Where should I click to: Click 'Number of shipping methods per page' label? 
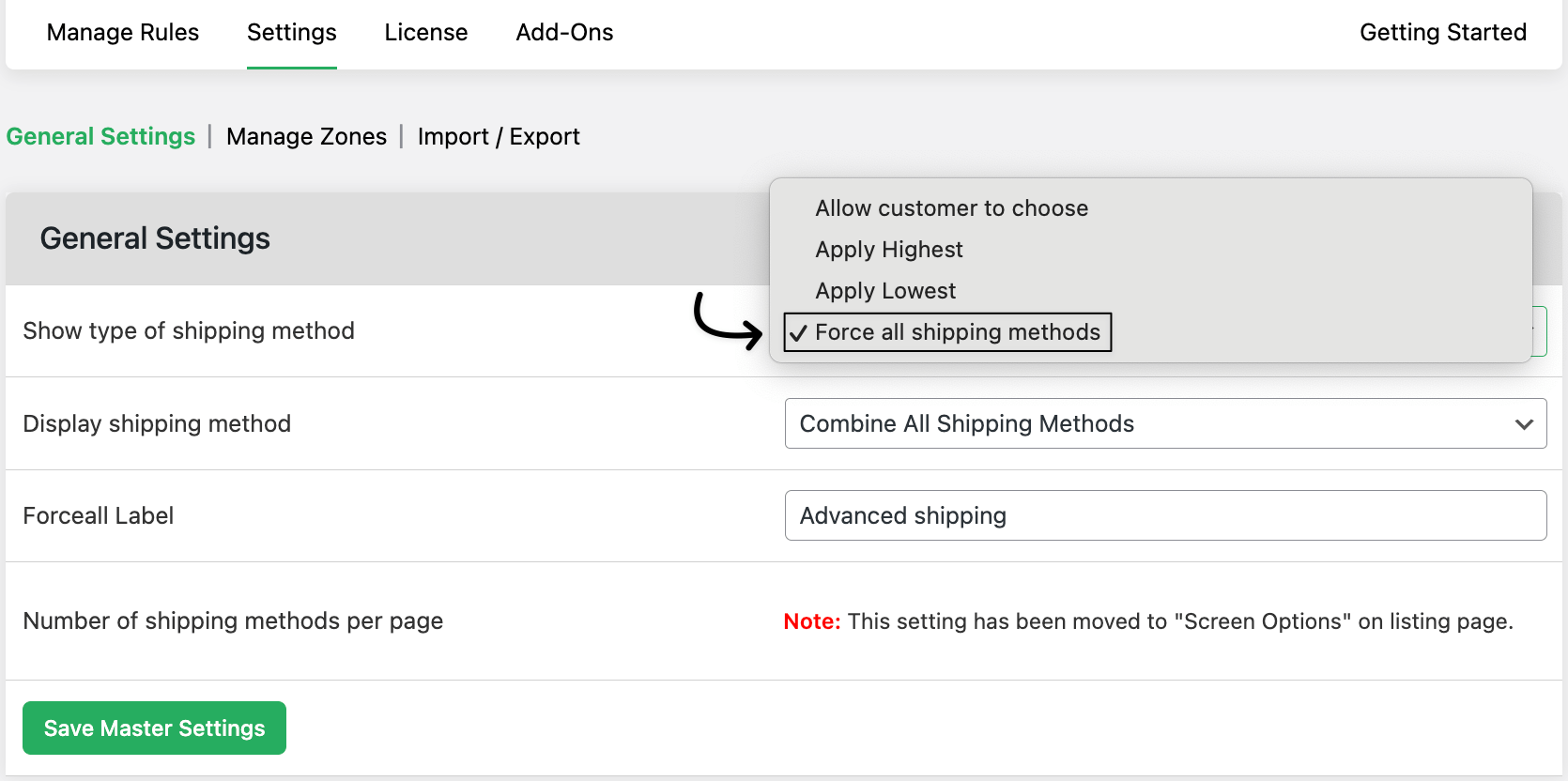(x=233, y=621)
